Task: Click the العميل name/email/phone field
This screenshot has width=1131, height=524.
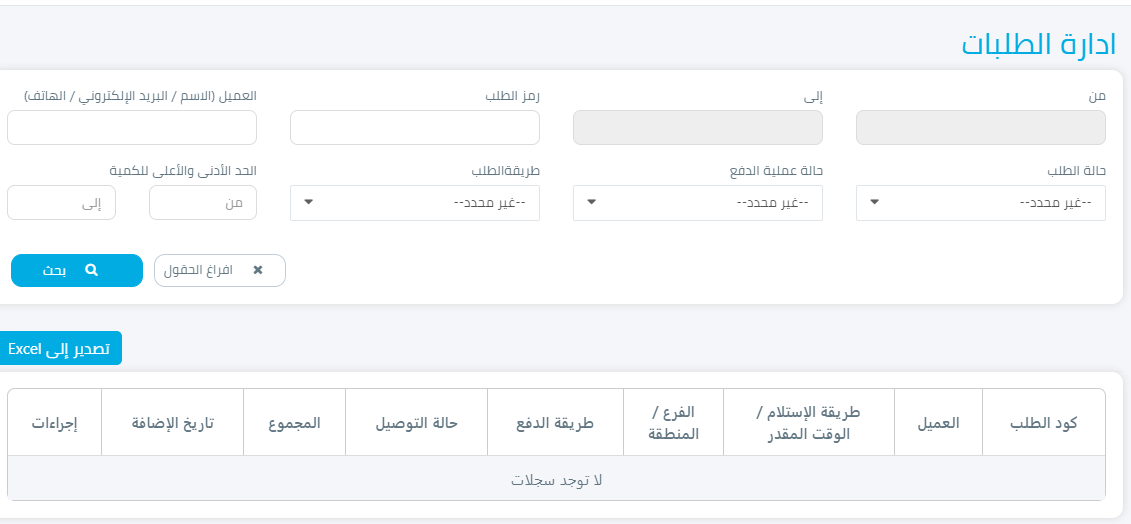Action: tap(132, 128)
